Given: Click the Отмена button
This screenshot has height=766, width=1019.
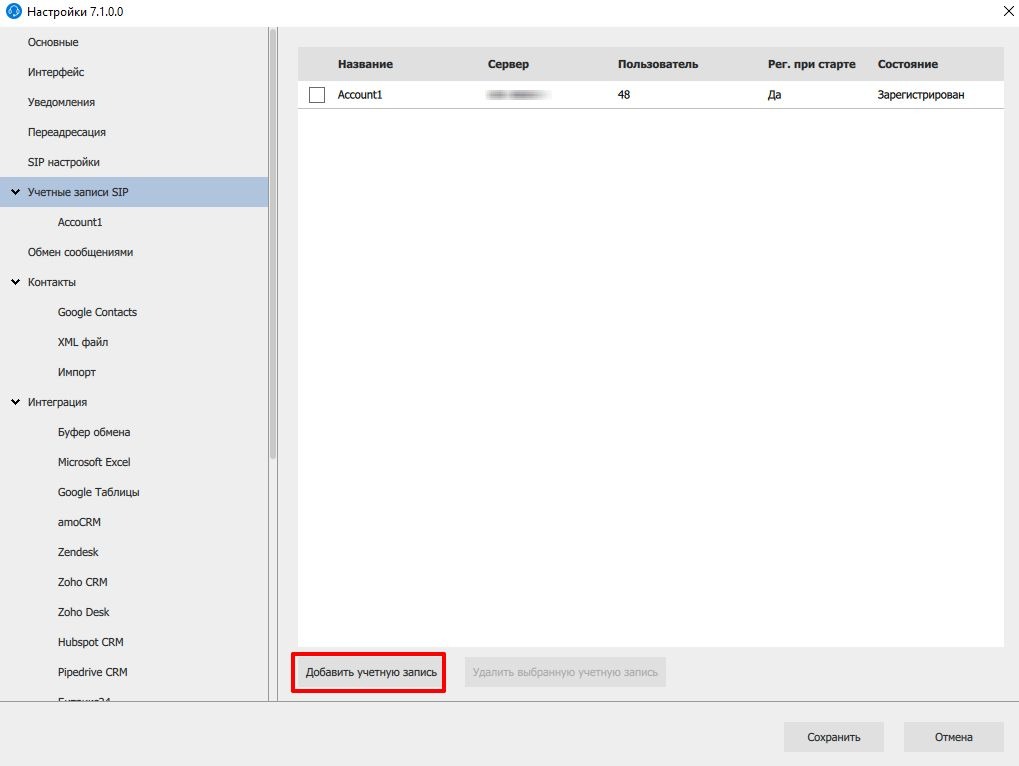Looking at the screenshot, I should [x=953, y=737].
